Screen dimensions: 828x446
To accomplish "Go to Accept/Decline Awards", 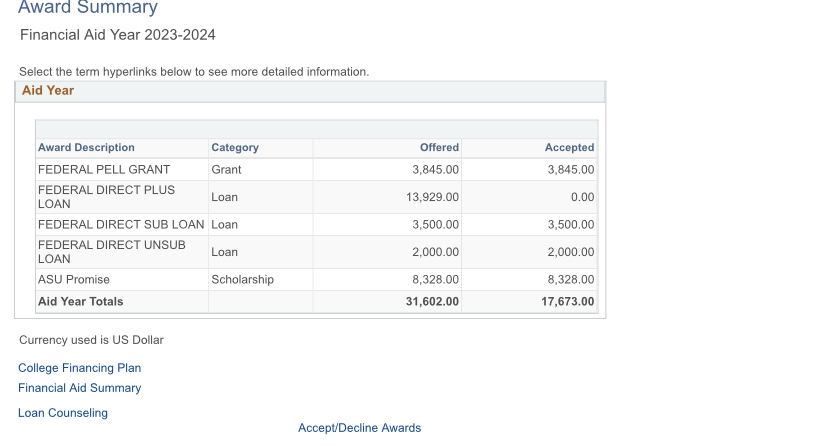I will [x=360, y=428].
